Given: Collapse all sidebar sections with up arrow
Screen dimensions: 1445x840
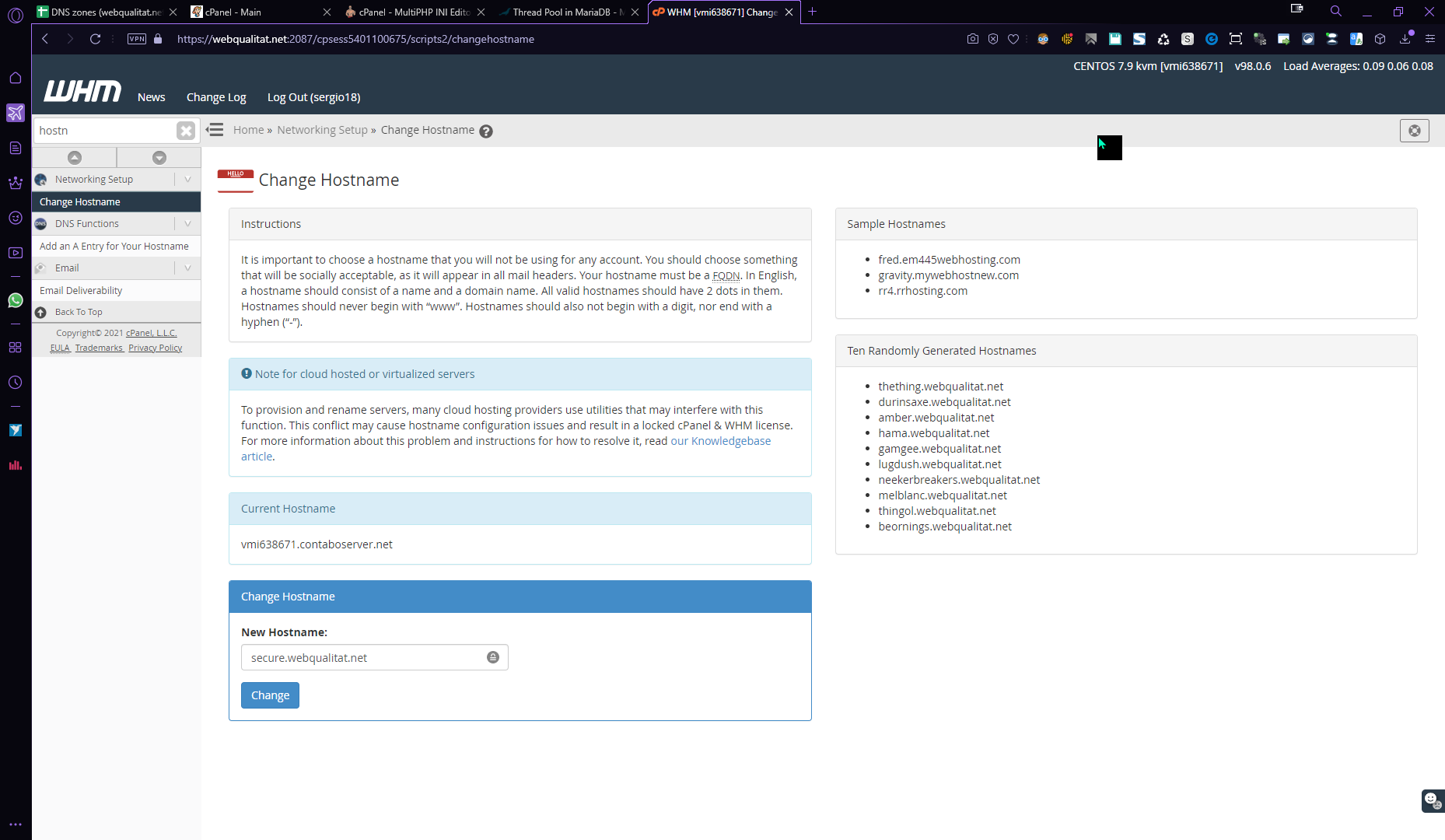Looking at the screenshot, I should (75, 158).
